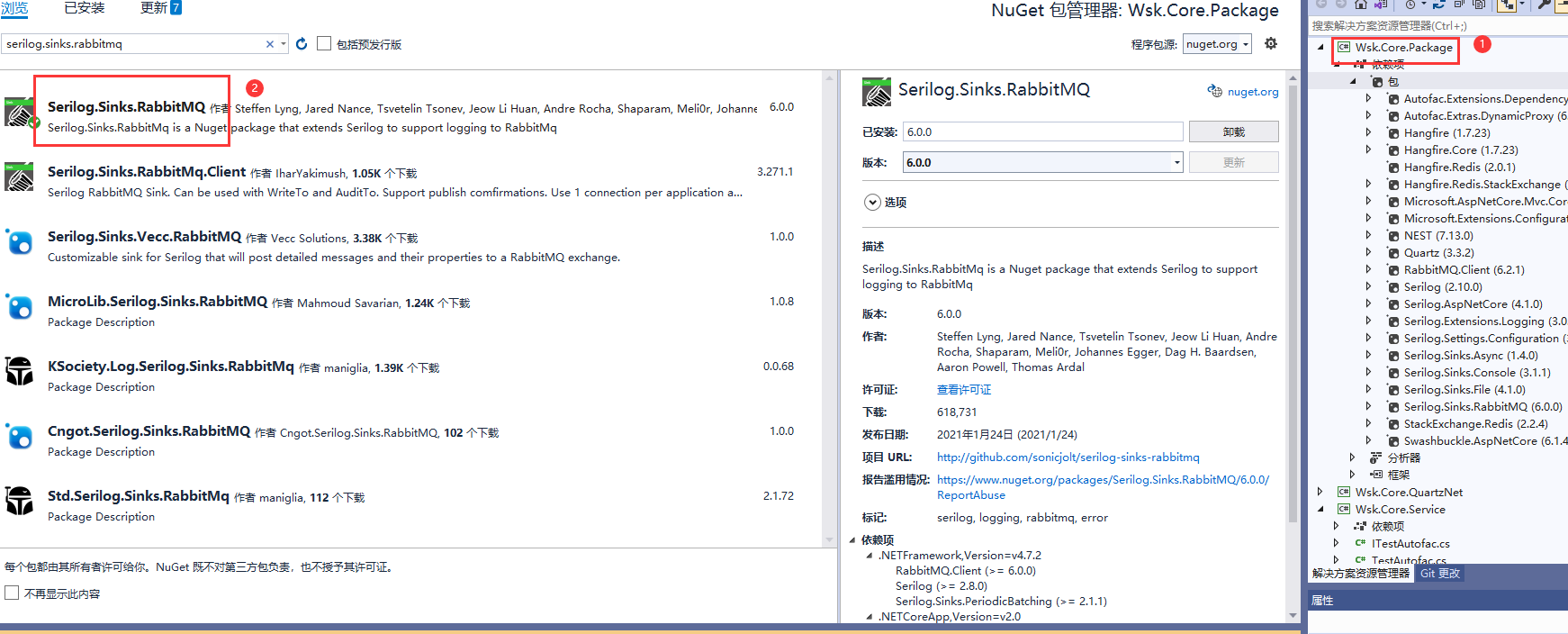The image size is (1568, 634).
Task: Click Serilog.Sinks.Vecc.RabbitMQ package icon
Action: coord(19,241)
